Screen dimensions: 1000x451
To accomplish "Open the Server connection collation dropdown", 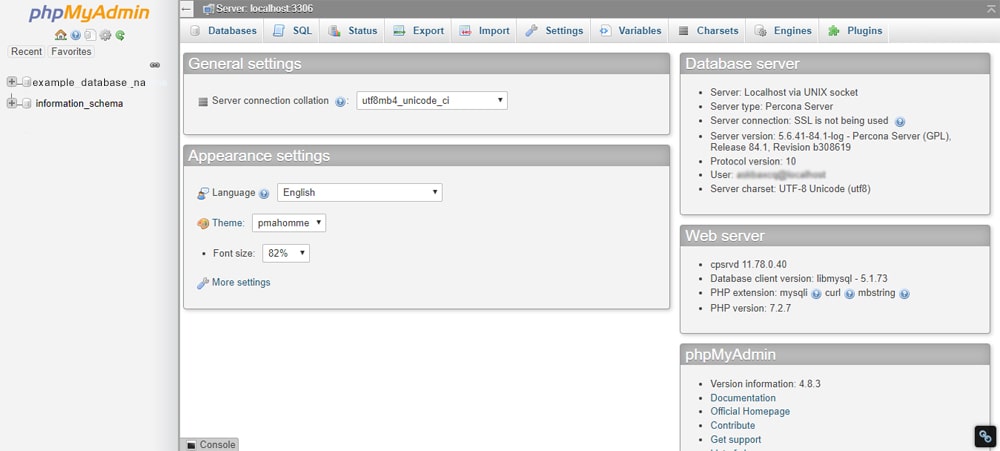I will pyautogui.click(x=432, y=100).
